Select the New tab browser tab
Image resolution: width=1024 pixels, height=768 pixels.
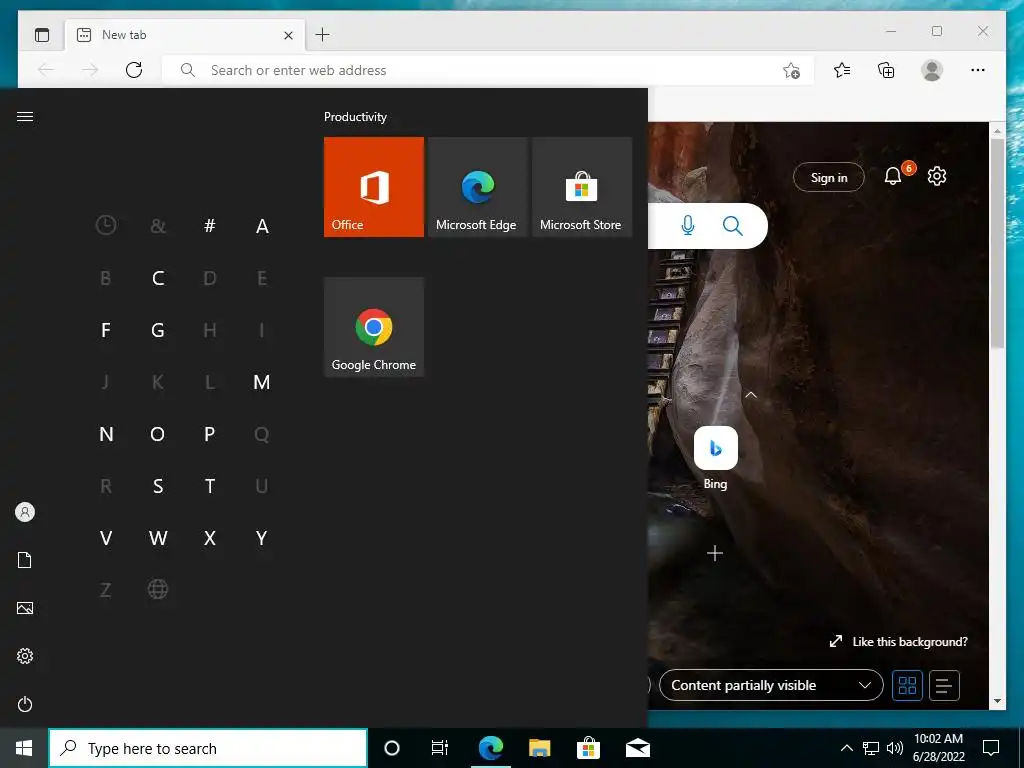click(185, 35)
